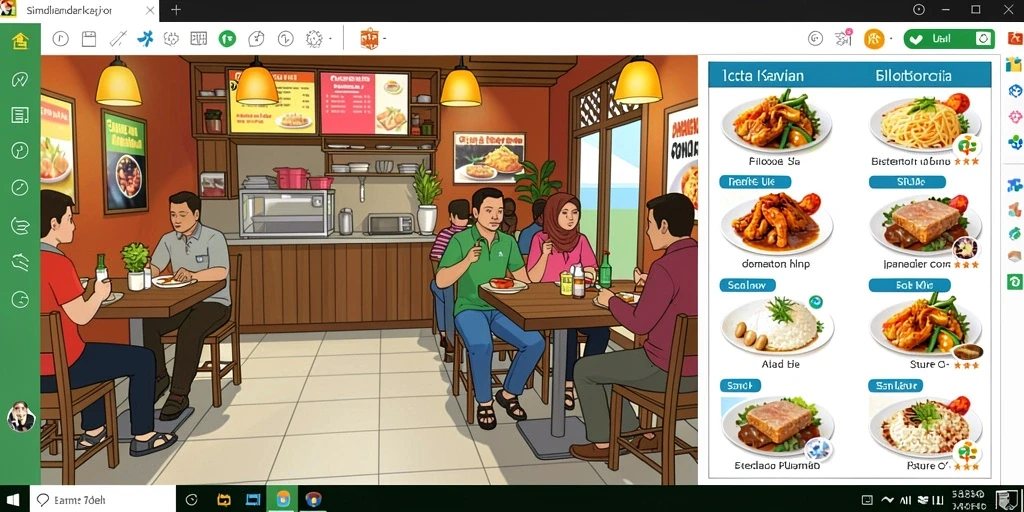Click the orange shop icon in the toolbar

coord(370,39)
